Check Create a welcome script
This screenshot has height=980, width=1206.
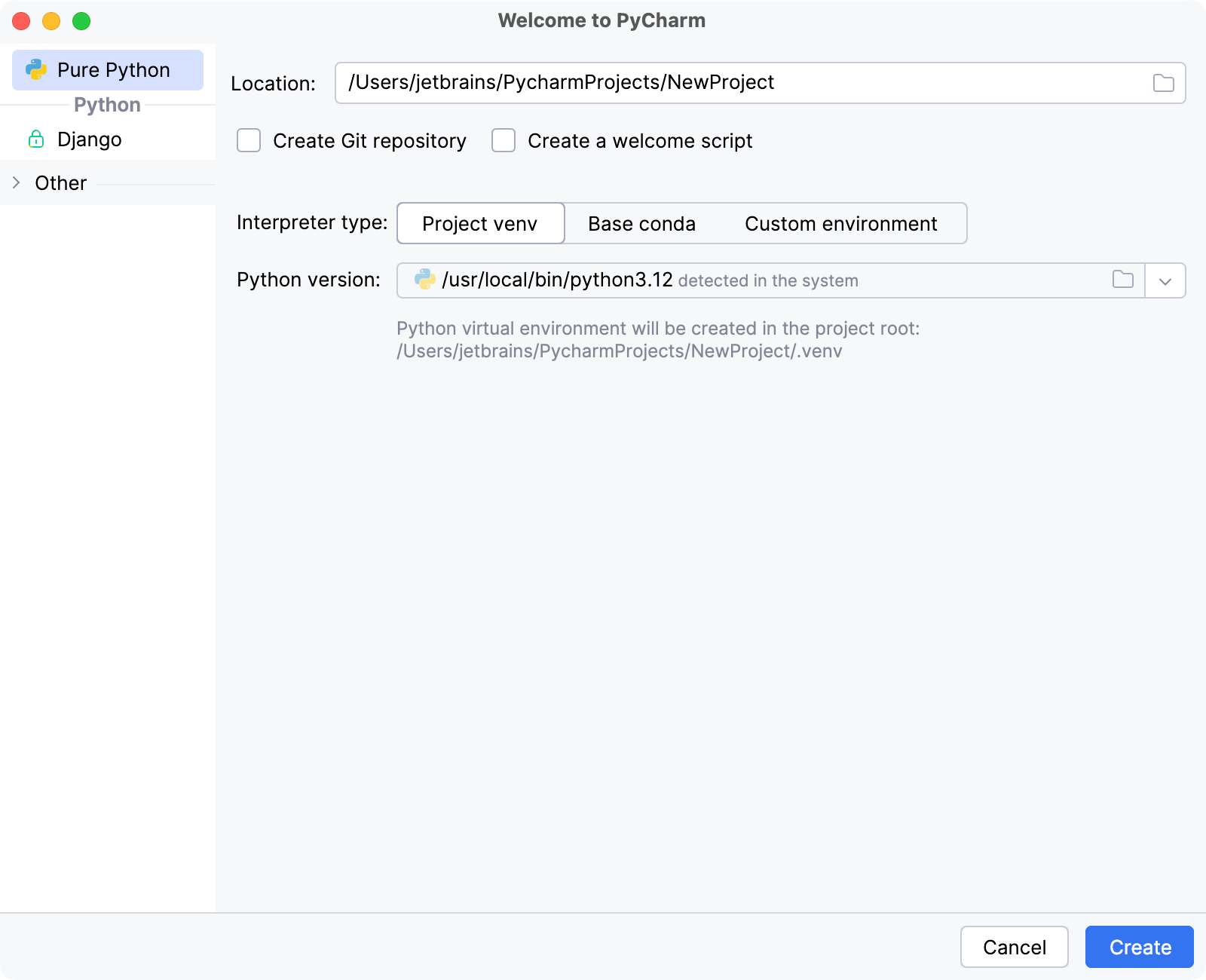(503, 140)
